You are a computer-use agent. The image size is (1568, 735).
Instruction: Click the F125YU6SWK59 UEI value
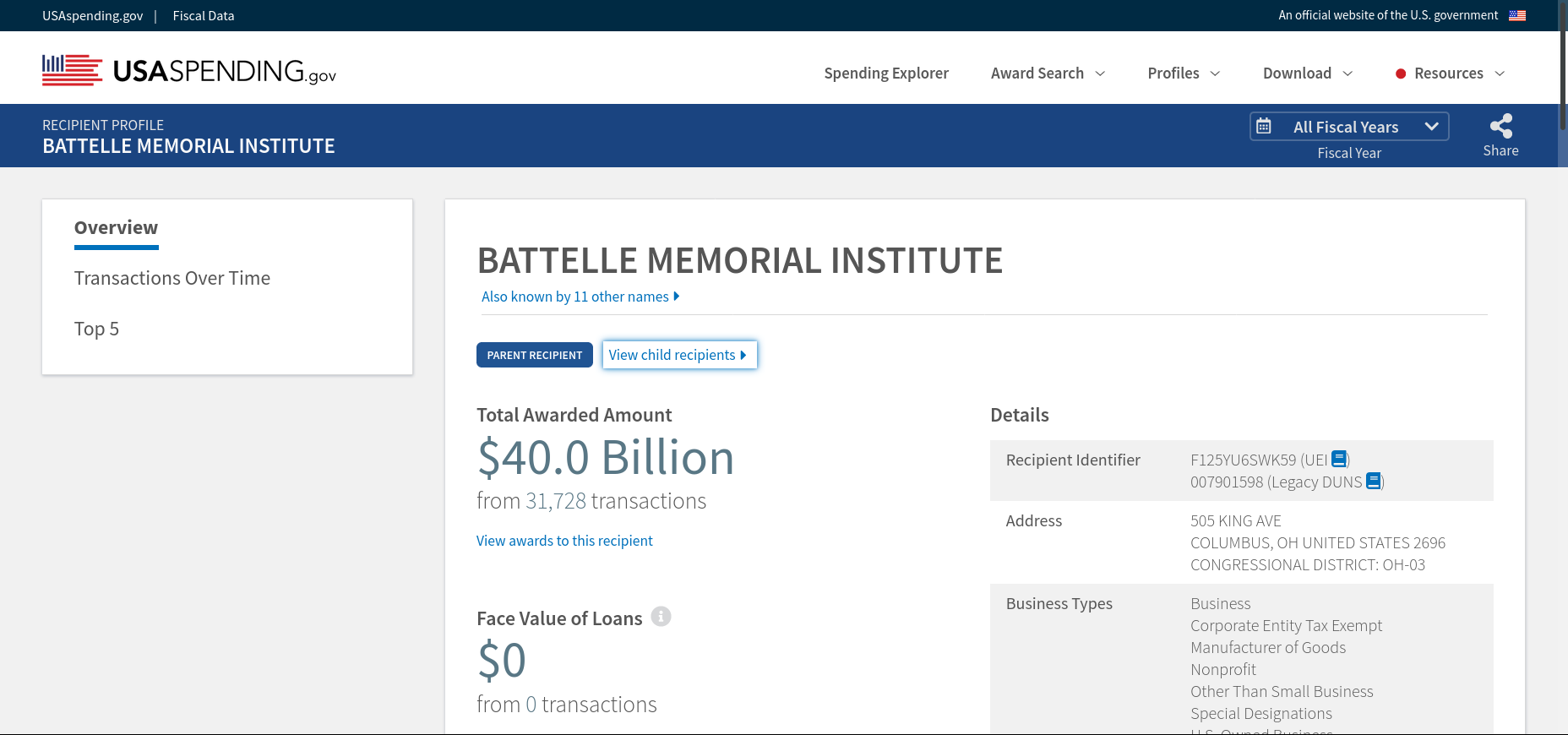(1243, 460)
